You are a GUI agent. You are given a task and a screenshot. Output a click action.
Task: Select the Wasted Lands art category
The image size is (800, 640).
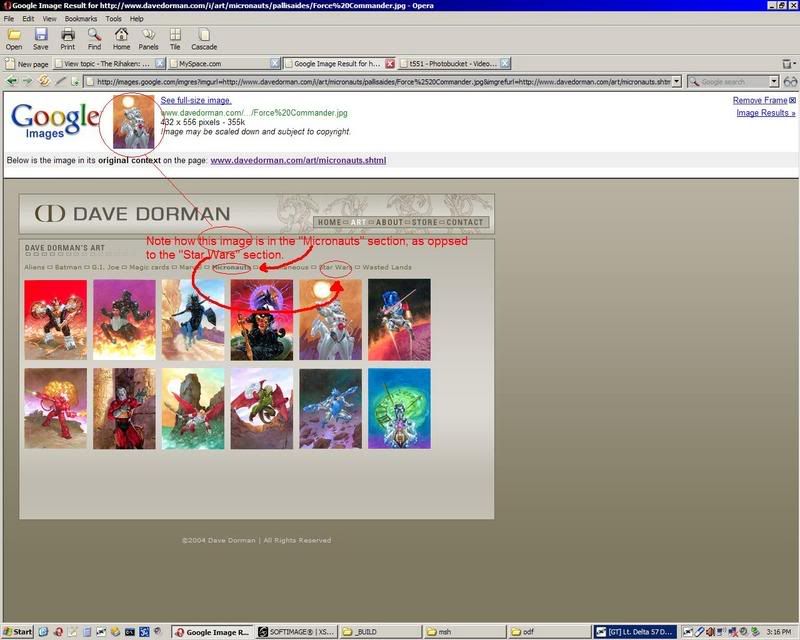(387, 267)
